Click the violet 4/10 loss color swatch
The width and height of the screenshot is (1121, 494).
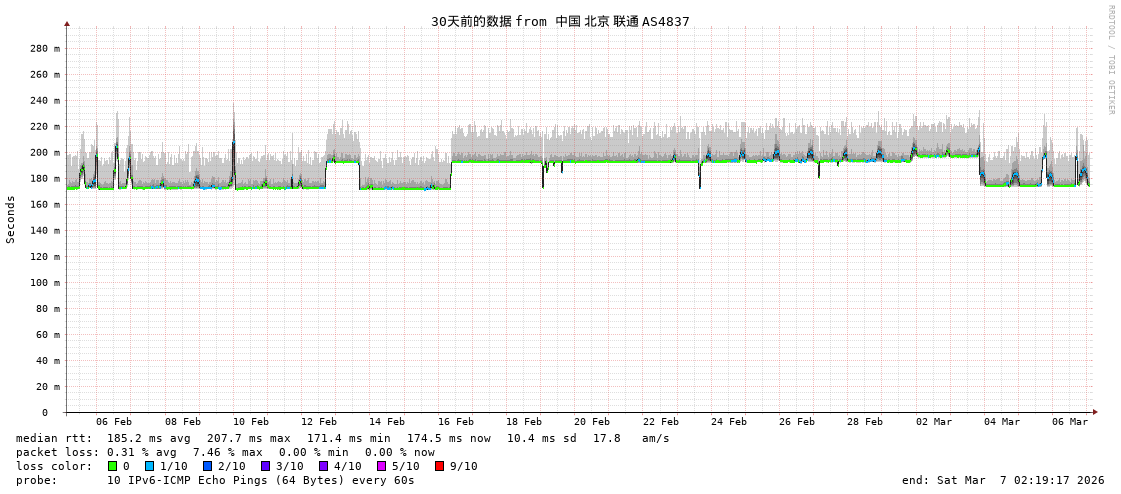tap(323, 466)
